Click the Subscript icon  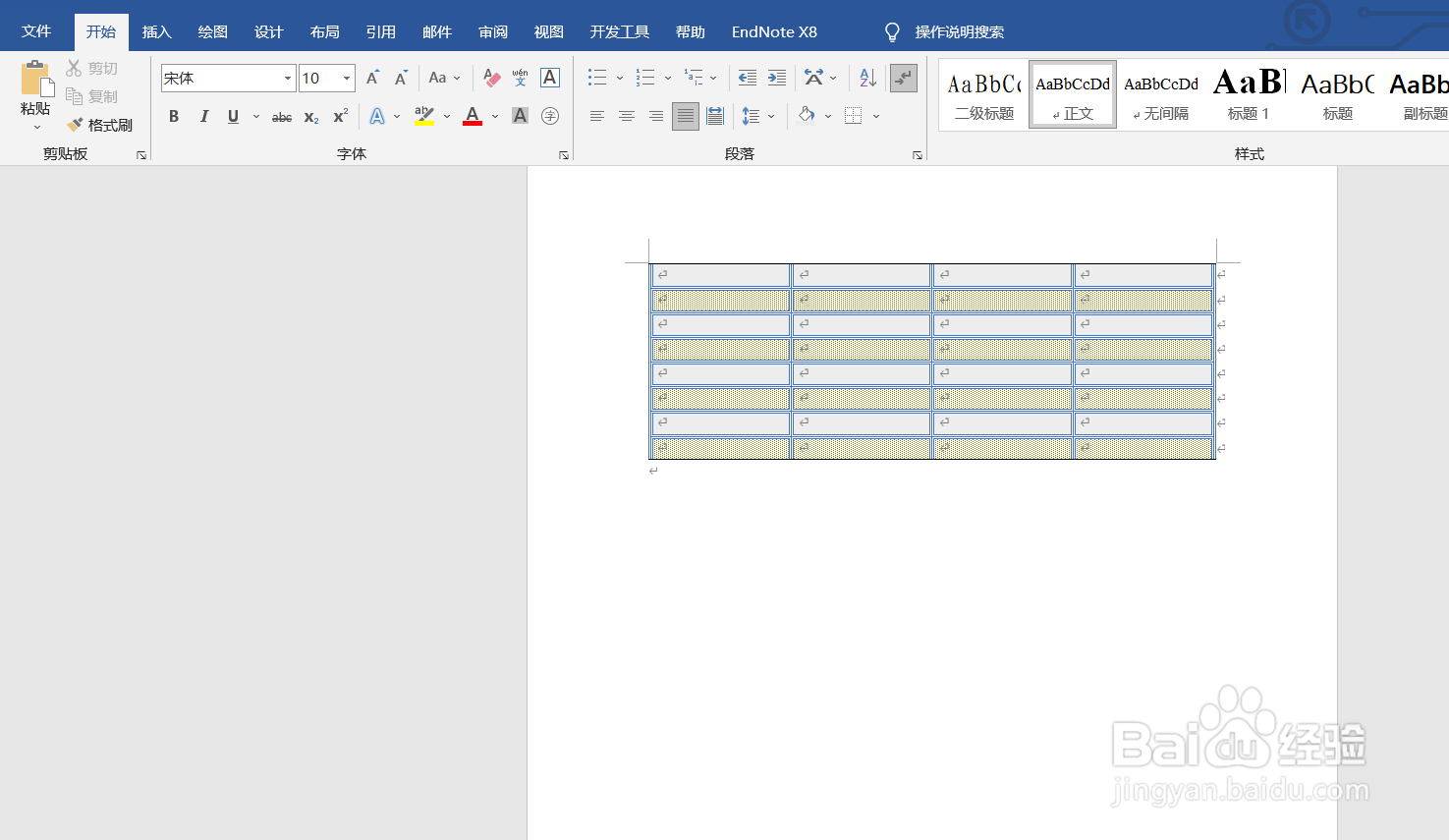point(310,117)
